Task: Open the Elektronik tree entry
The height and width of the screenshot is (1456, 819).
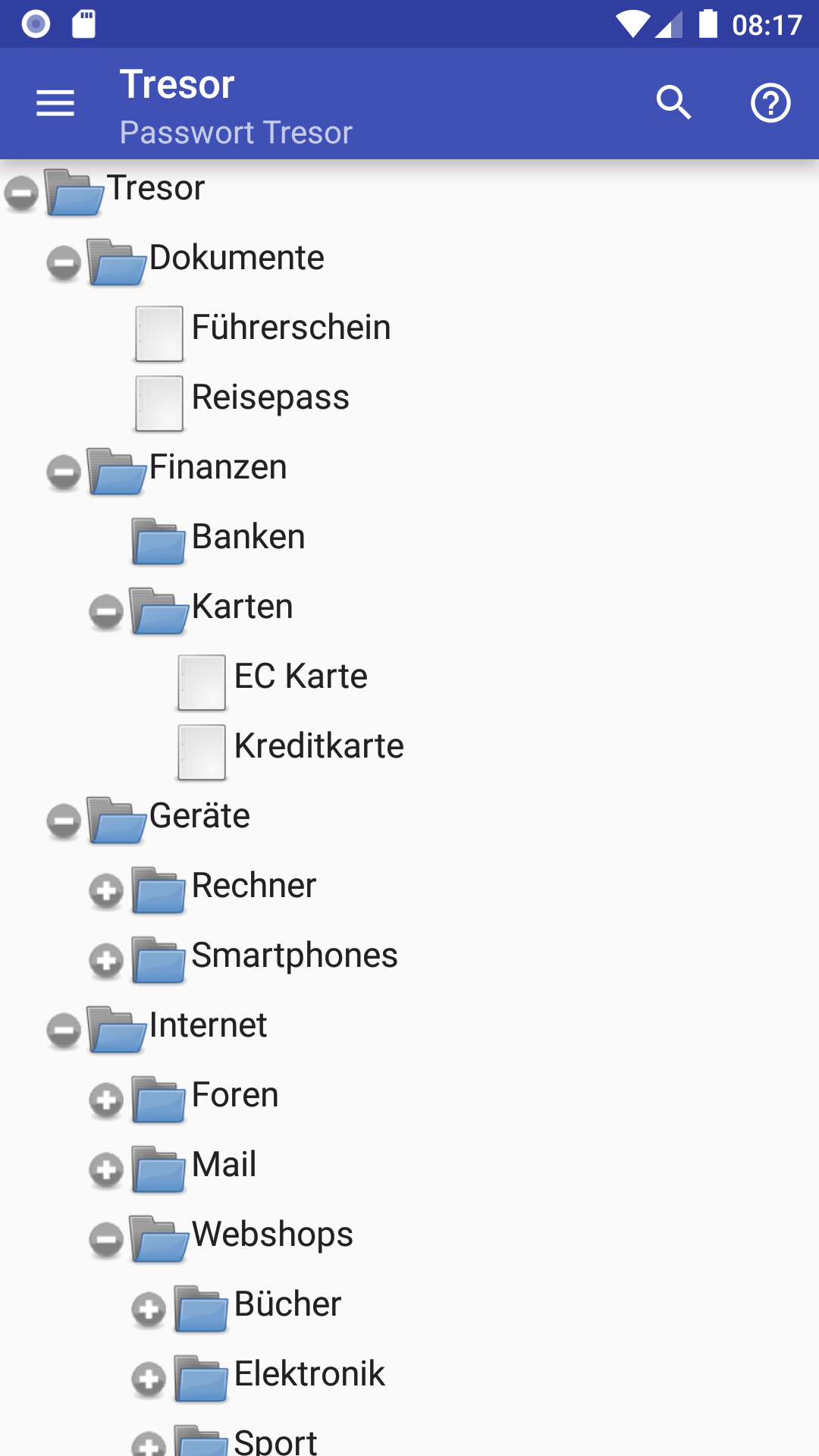Action: pos(309,1374)
